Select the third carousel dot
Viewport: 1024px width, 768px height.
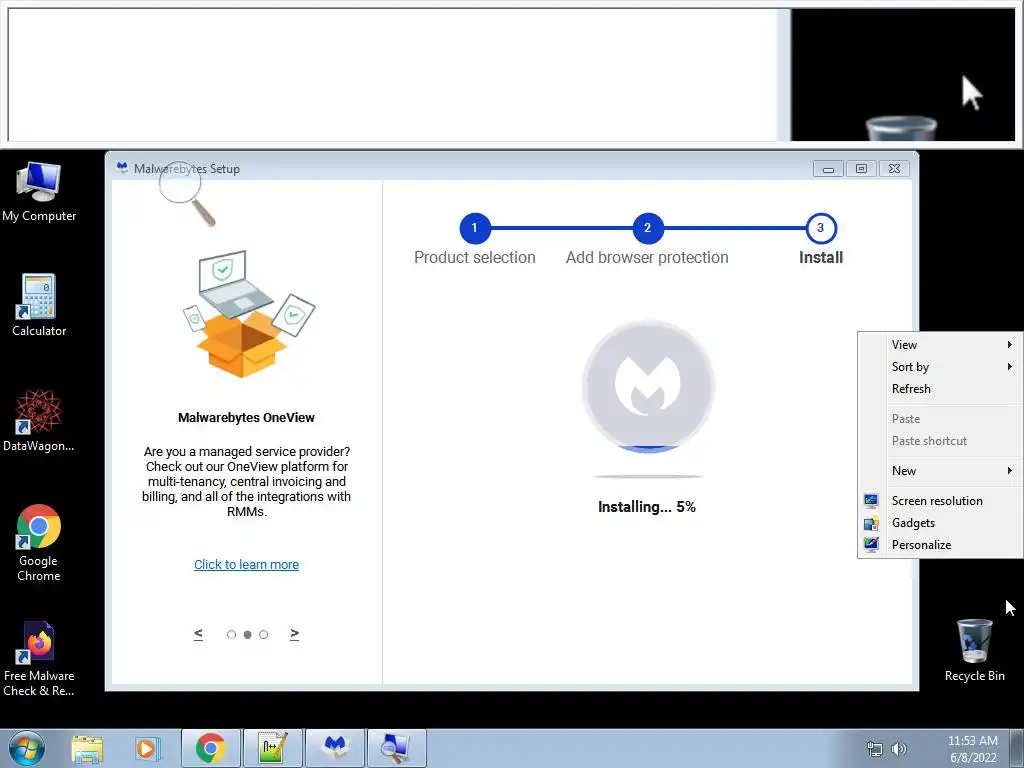click(x=263, y=634)
